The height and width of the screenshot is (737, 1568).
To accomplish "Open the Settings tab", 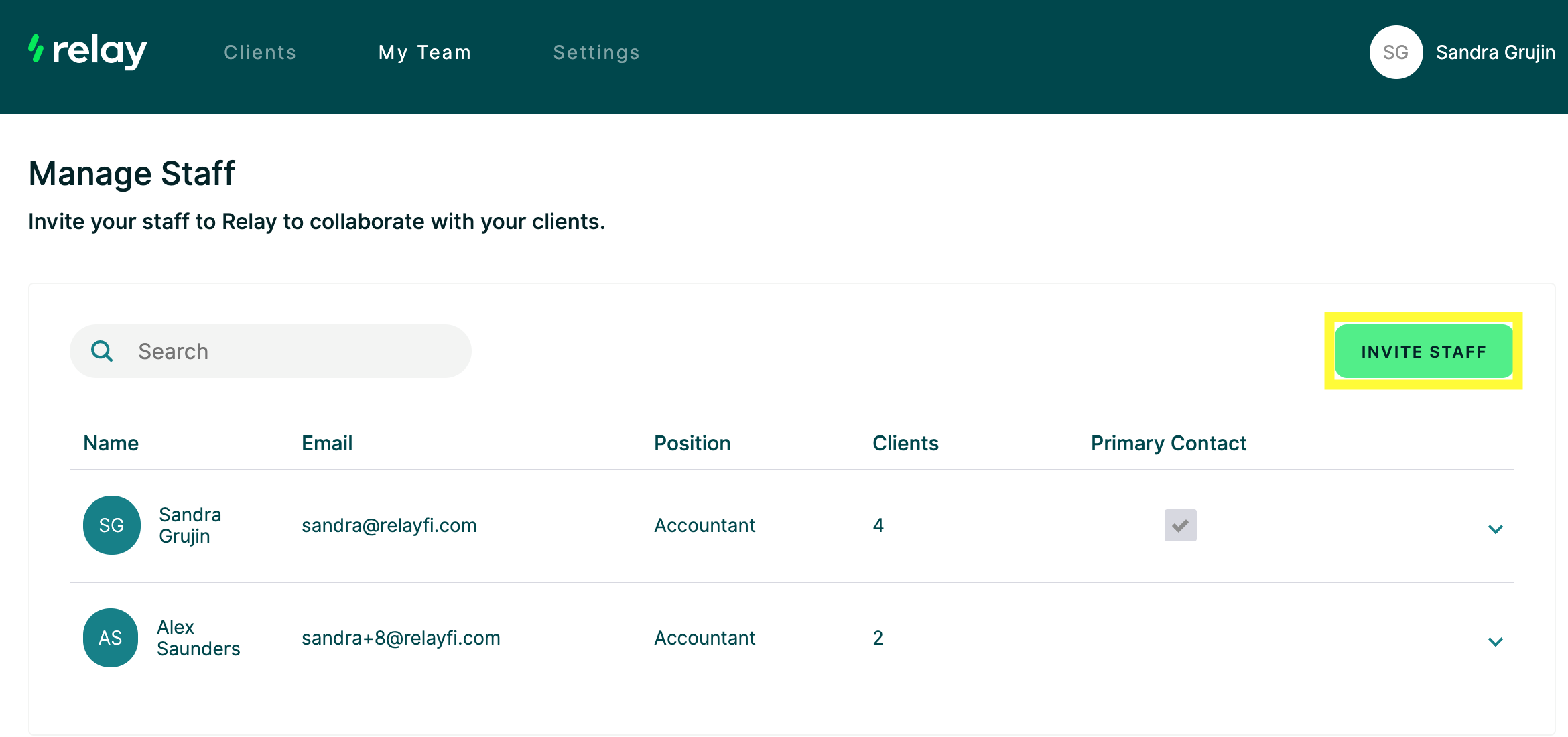I will (x=596, y=52).
